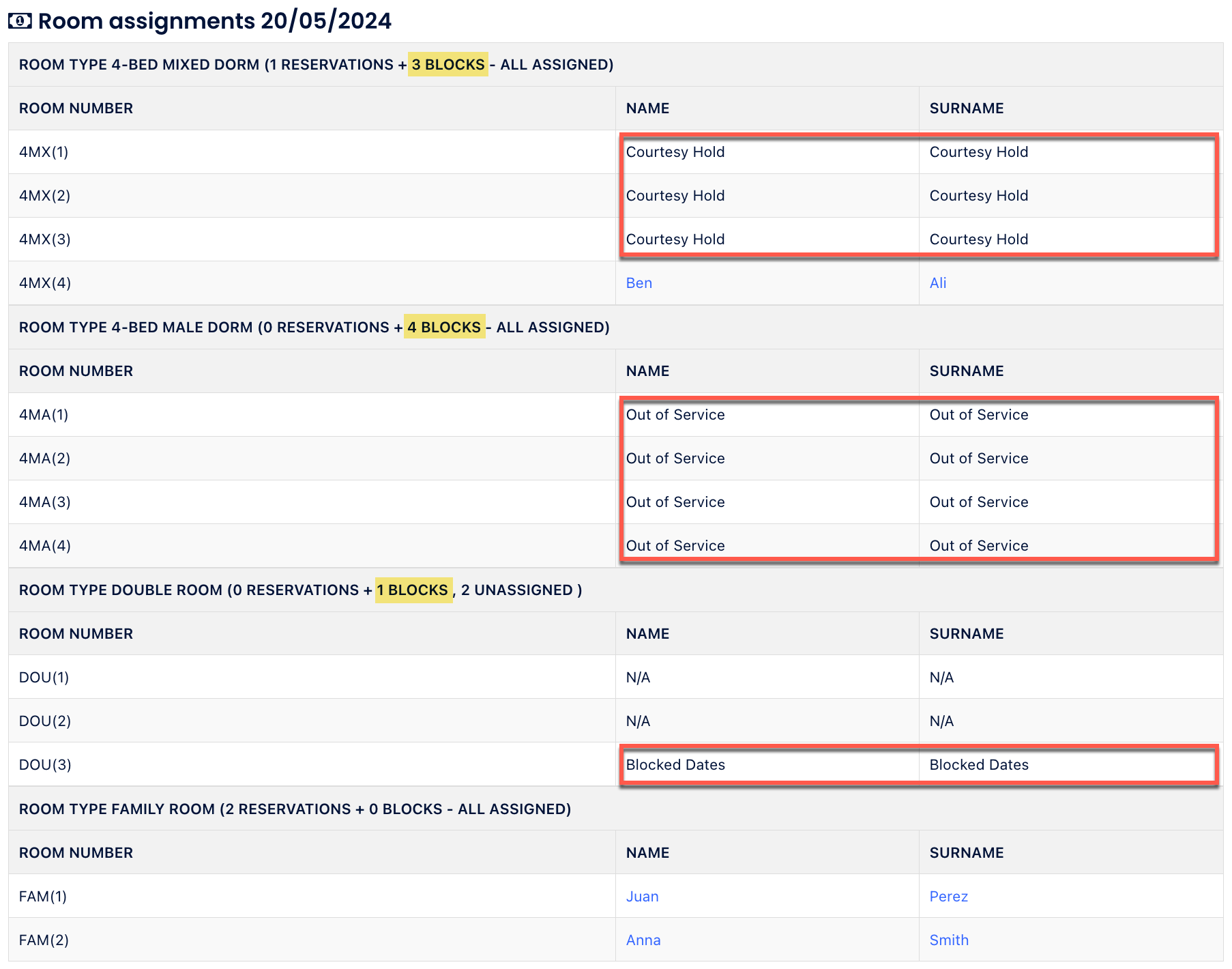This screenshot has width=1232, height=969.
Task: Open Juan's reservation details
Action: click(x=642, y=896)
